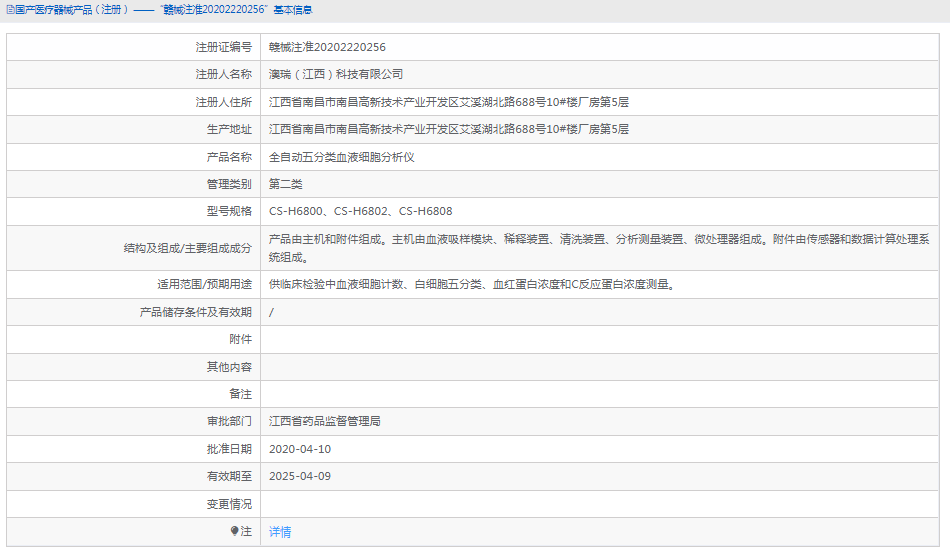Click the 产品储存条件及有效期 label
This screenshot has height=552, width=950.
click(195, 312)
